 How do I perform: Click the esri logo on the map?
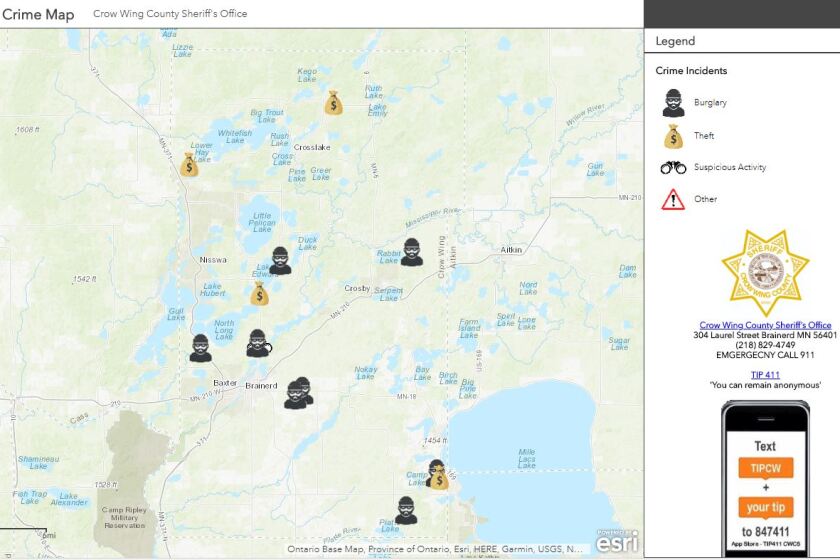tap(614, 543)
